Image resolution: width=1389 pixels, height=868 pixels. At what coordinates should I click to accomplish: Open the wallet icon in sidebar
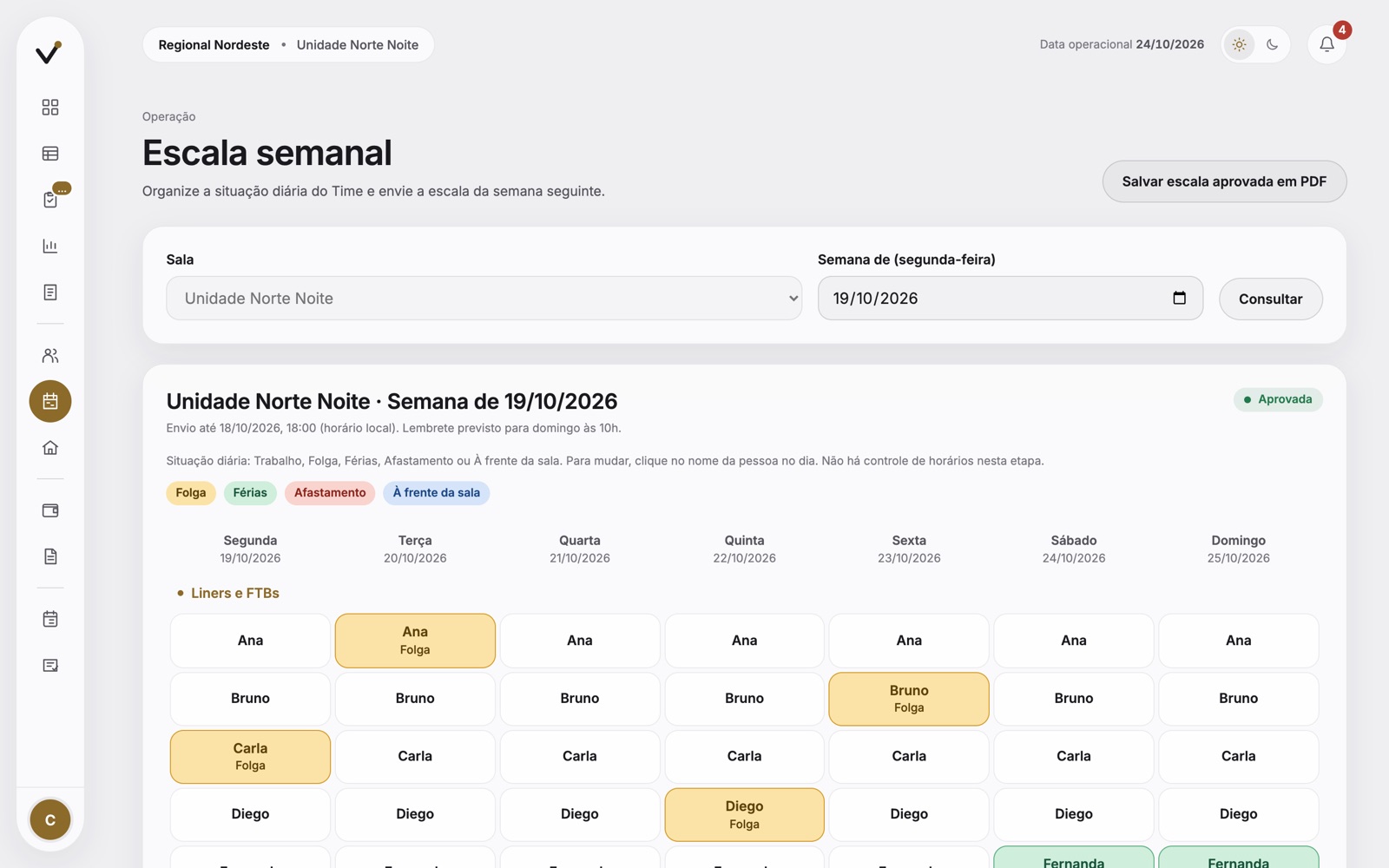pos(50,510)
